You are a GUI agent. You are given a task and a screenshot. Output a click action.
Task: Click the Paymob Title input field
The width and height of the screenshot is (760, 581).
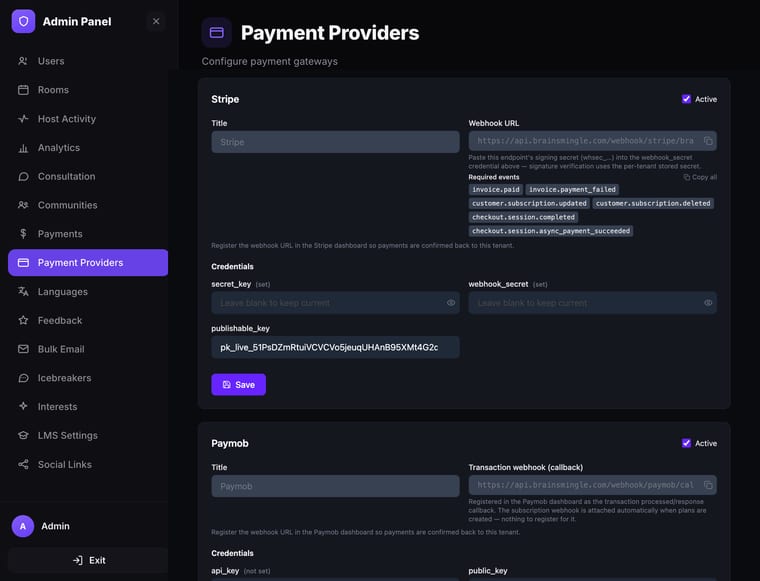tap(335, 486)
